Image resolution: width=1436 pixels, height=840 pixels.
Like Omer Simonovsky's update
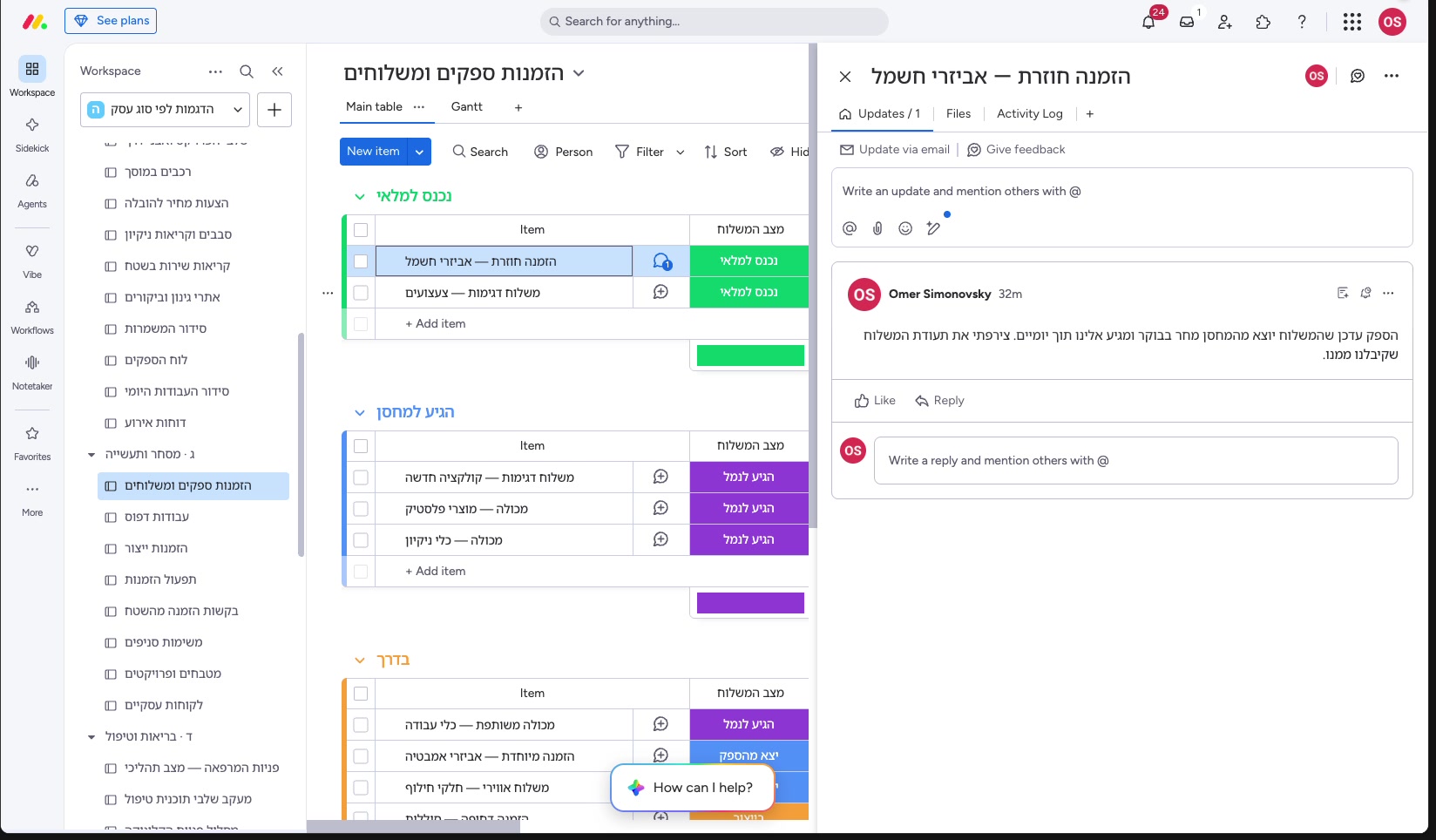click(x=875, y=401)
